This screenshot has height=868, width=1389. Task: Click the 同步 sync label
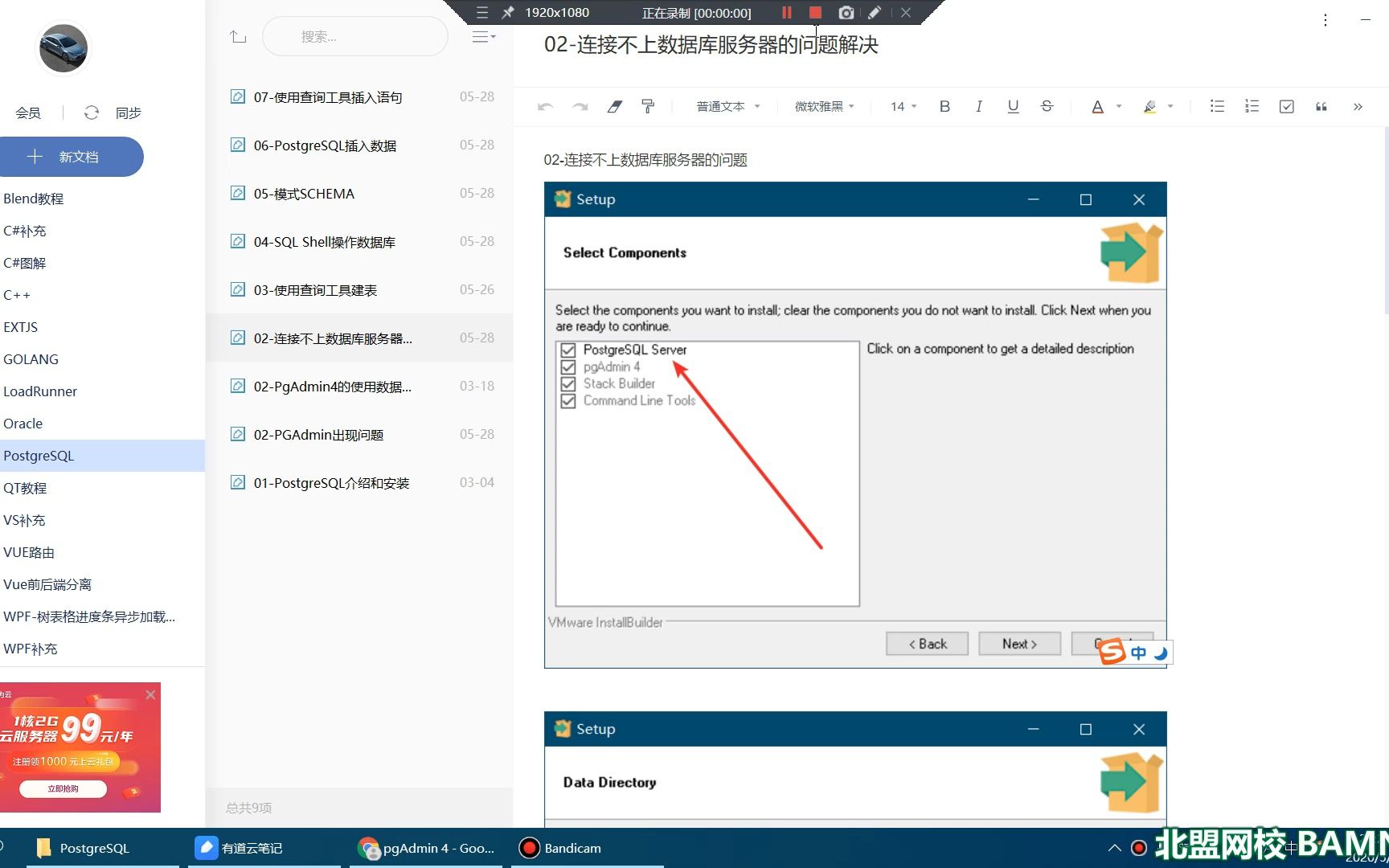tap(129, 113)
